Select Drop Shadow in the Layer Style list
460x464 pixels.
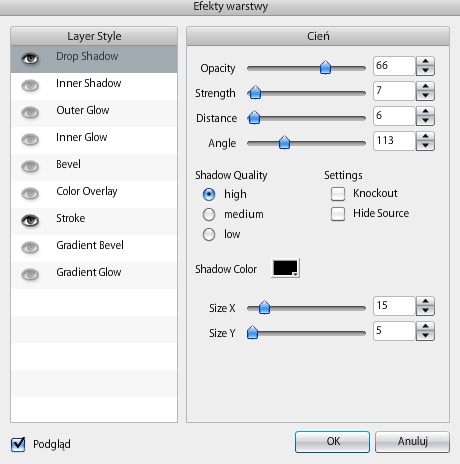94,59
